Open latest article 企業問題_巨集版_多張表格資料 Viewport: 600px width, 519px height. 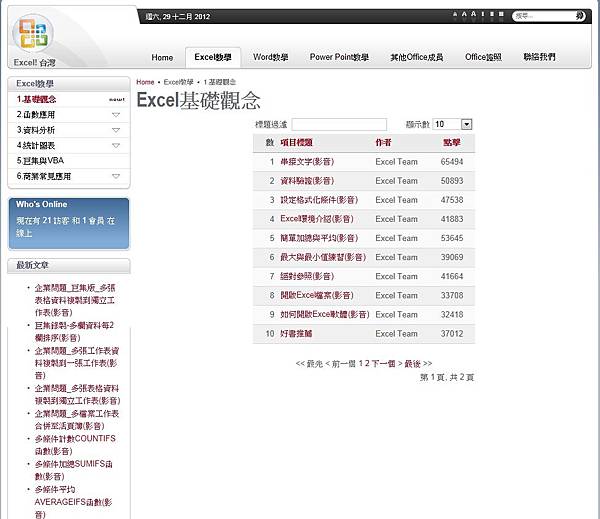[75, 300]
